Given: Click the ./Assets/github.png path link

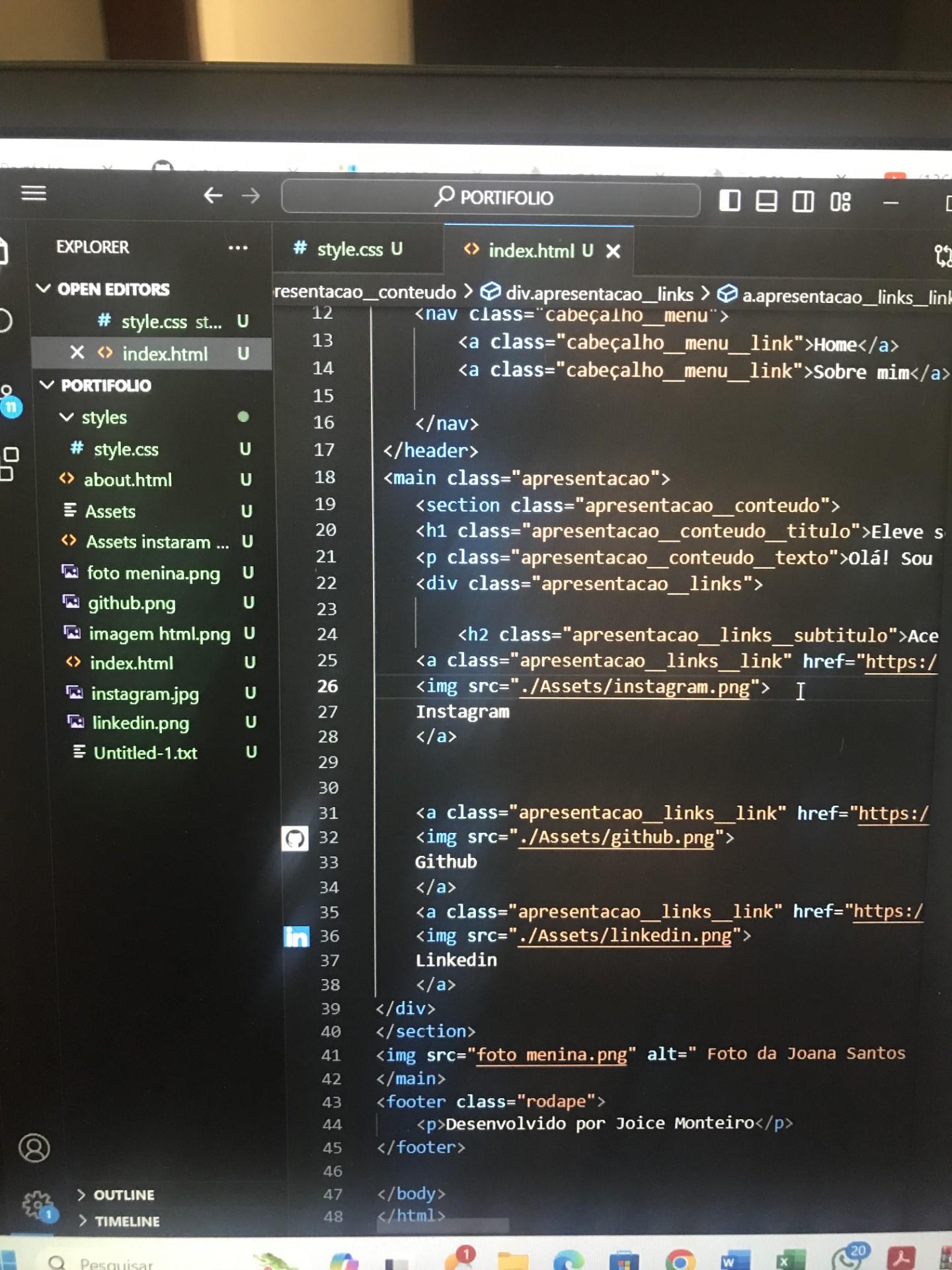Looking at the screenshot, I should tap(617, 837).
